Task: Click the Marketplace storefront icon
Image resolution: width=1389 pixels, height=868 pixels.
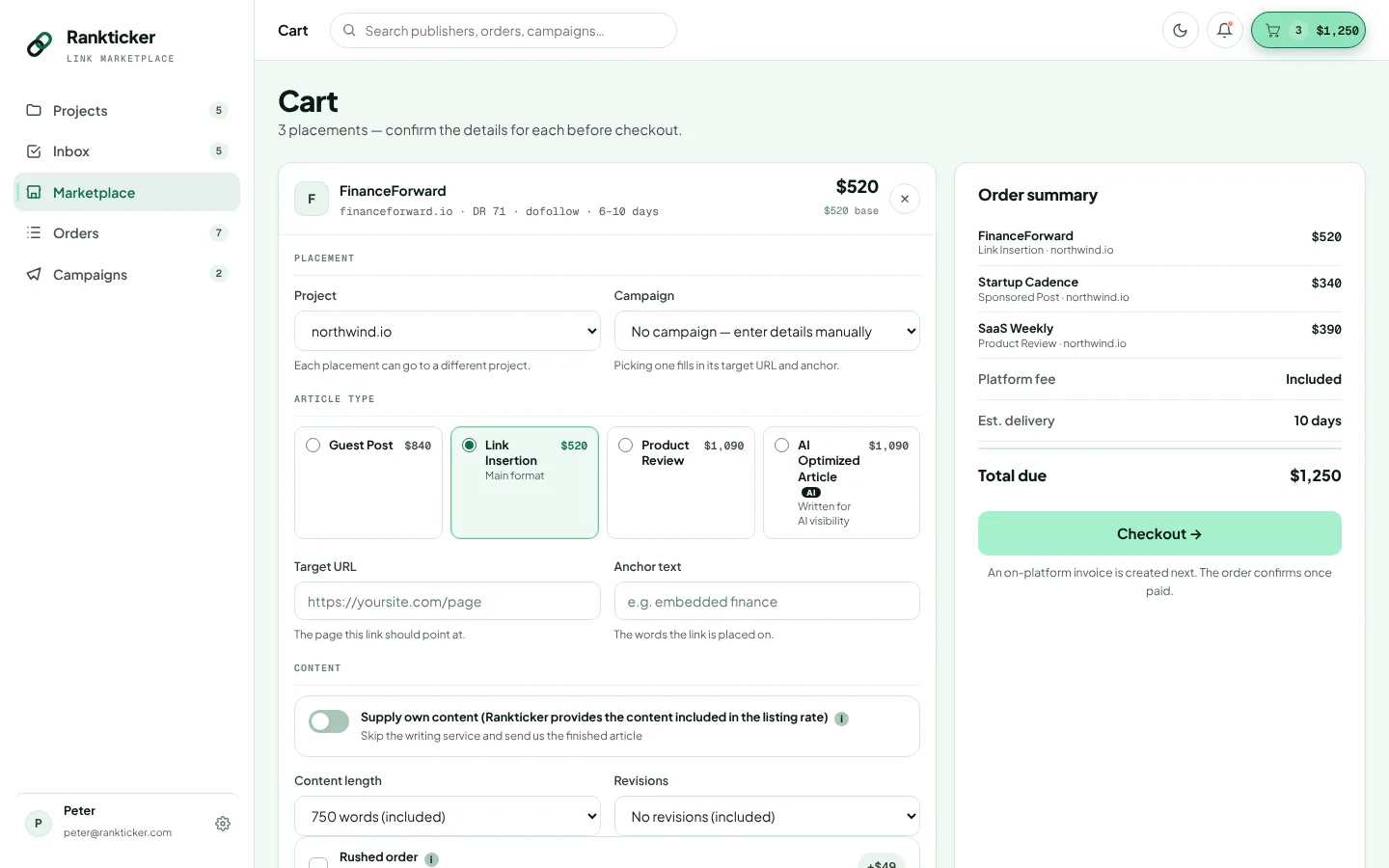Action: click(x=34, y=192)
